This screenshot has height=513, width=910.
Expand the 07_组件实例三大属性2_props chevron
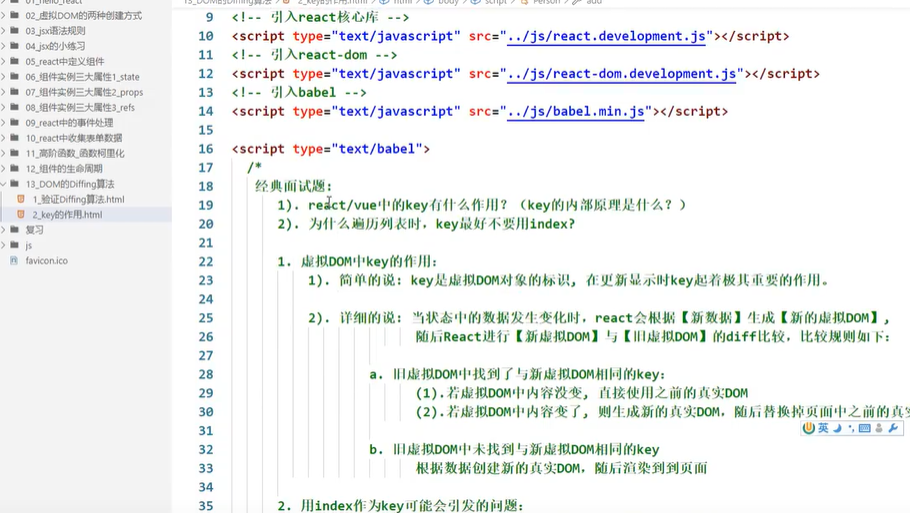click(3, 92)
